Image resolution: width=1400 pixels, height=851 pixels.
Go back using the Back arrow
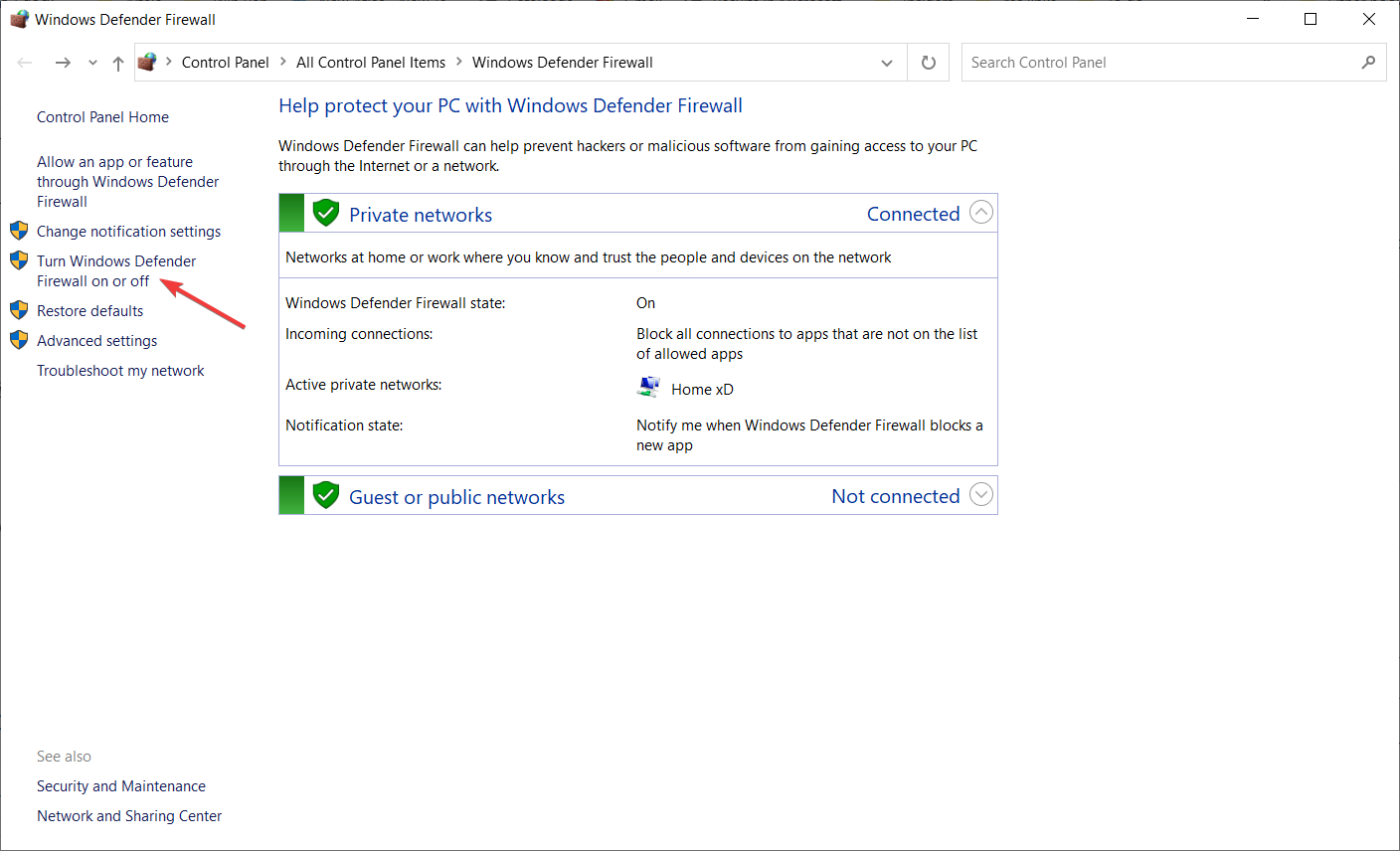[x=25, y=63]
